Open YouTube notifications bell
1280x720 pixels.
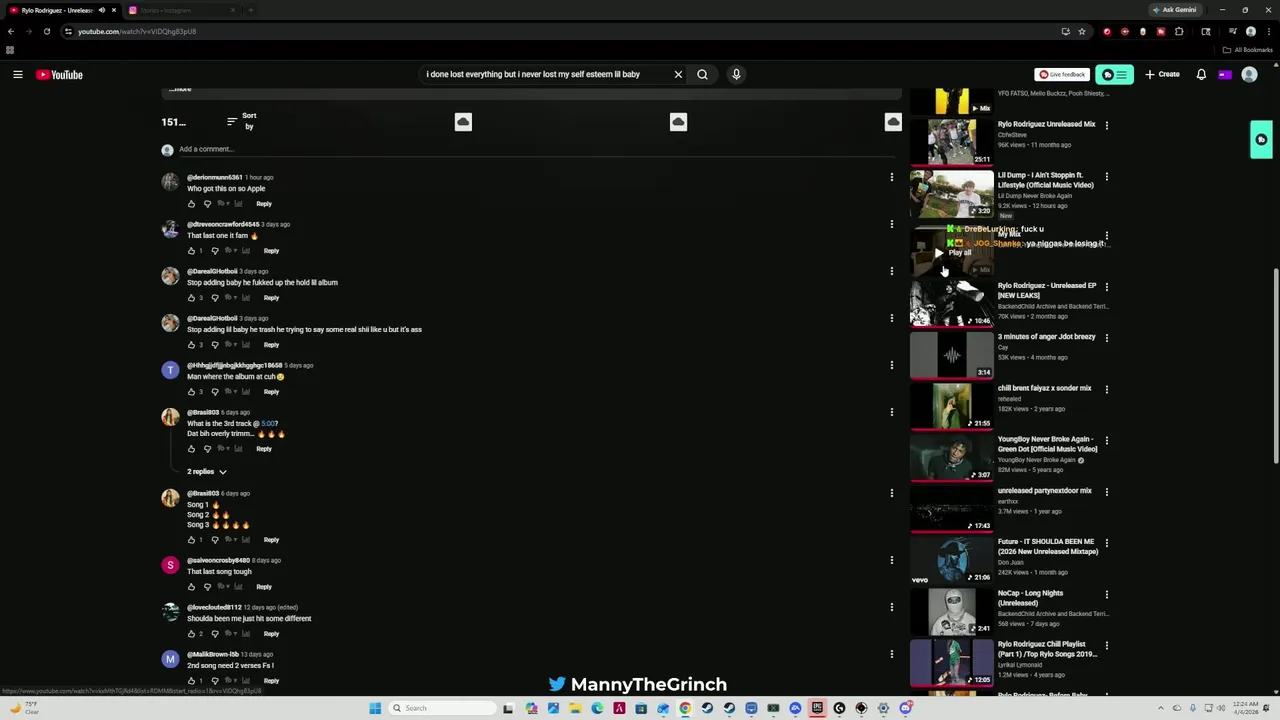(1201, 74)
